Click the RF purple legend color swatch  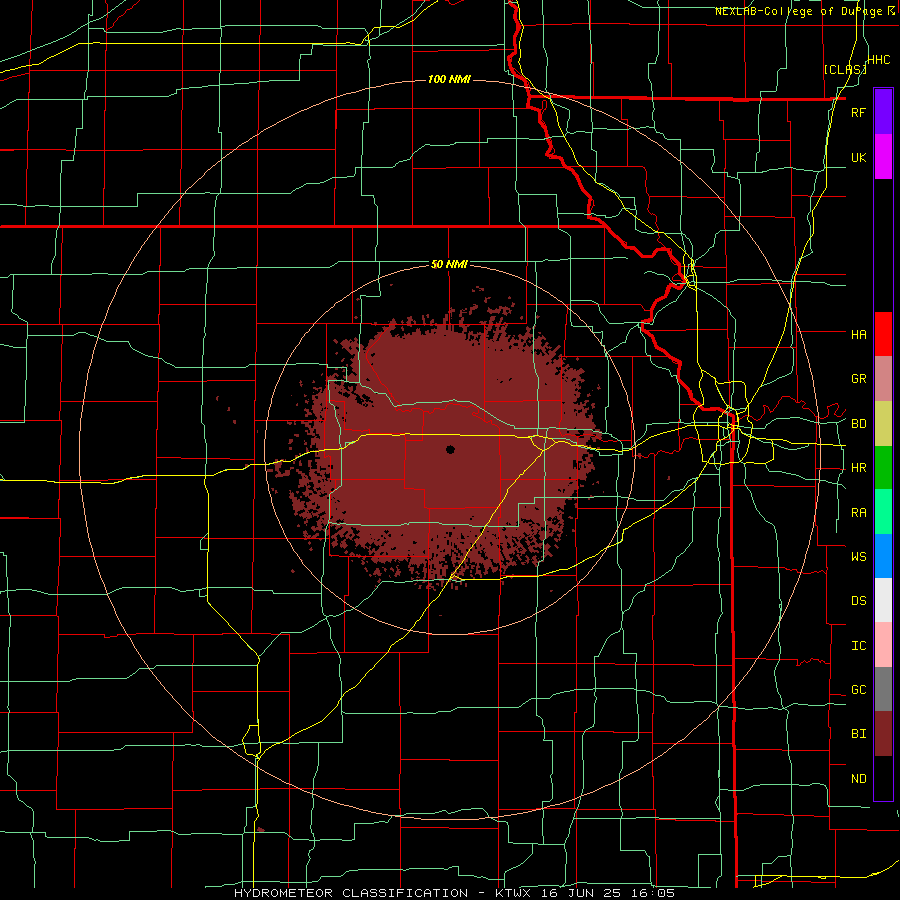(x=883, y=112)
